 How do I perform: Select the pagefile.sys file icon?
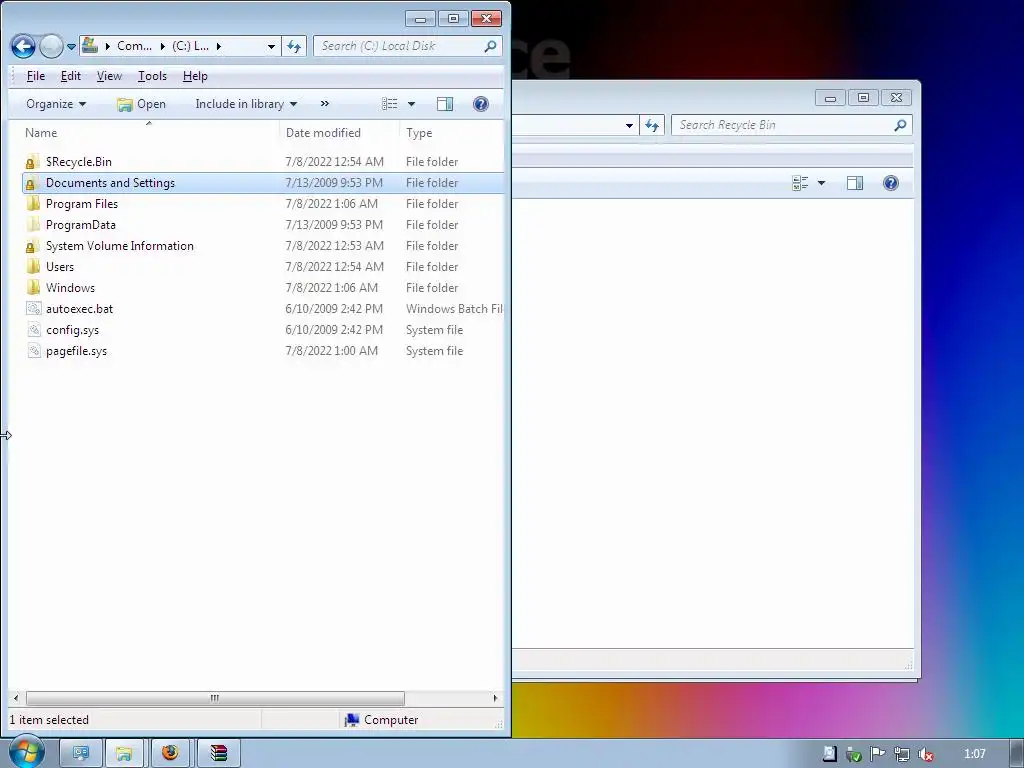34,351
